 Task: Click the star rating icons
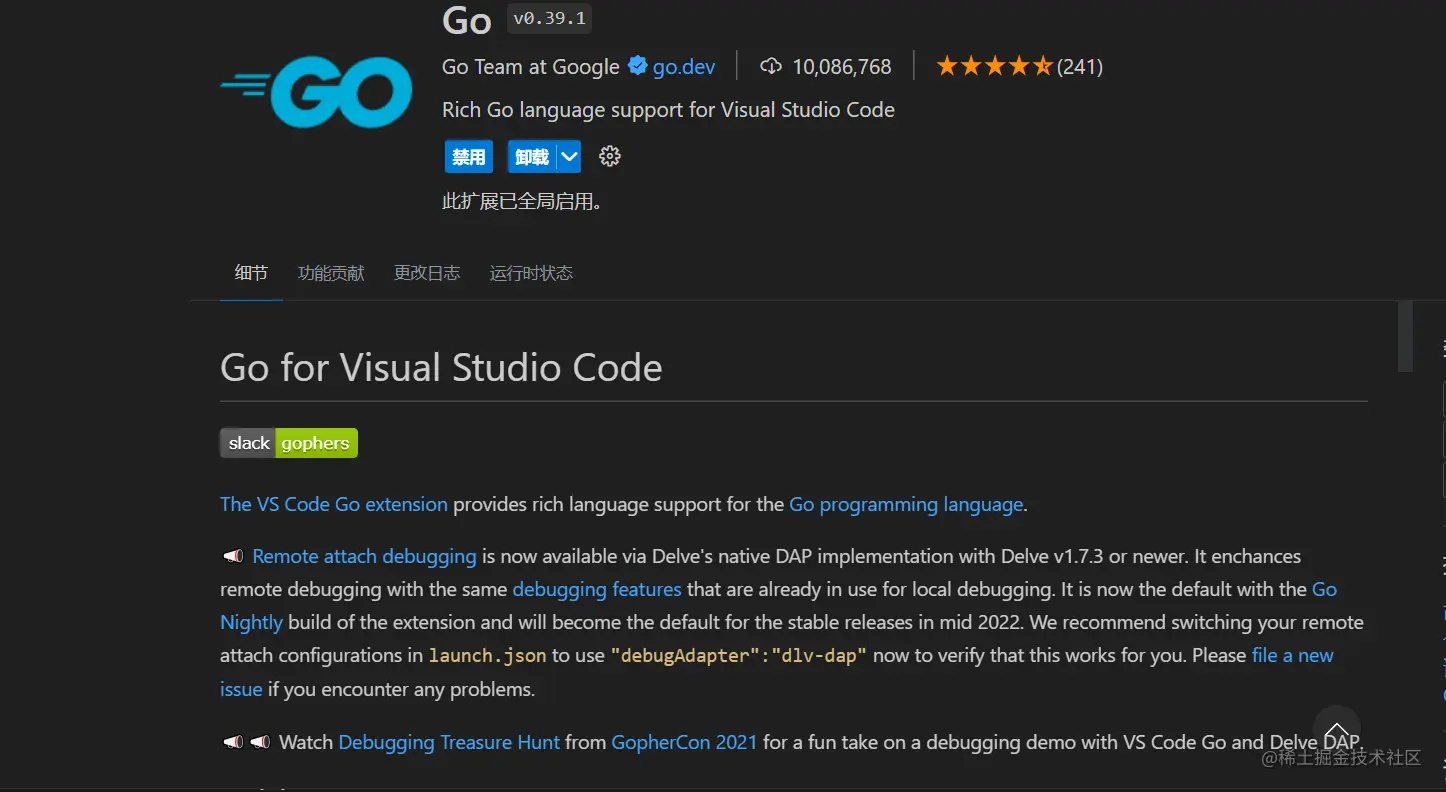(994, 67)
